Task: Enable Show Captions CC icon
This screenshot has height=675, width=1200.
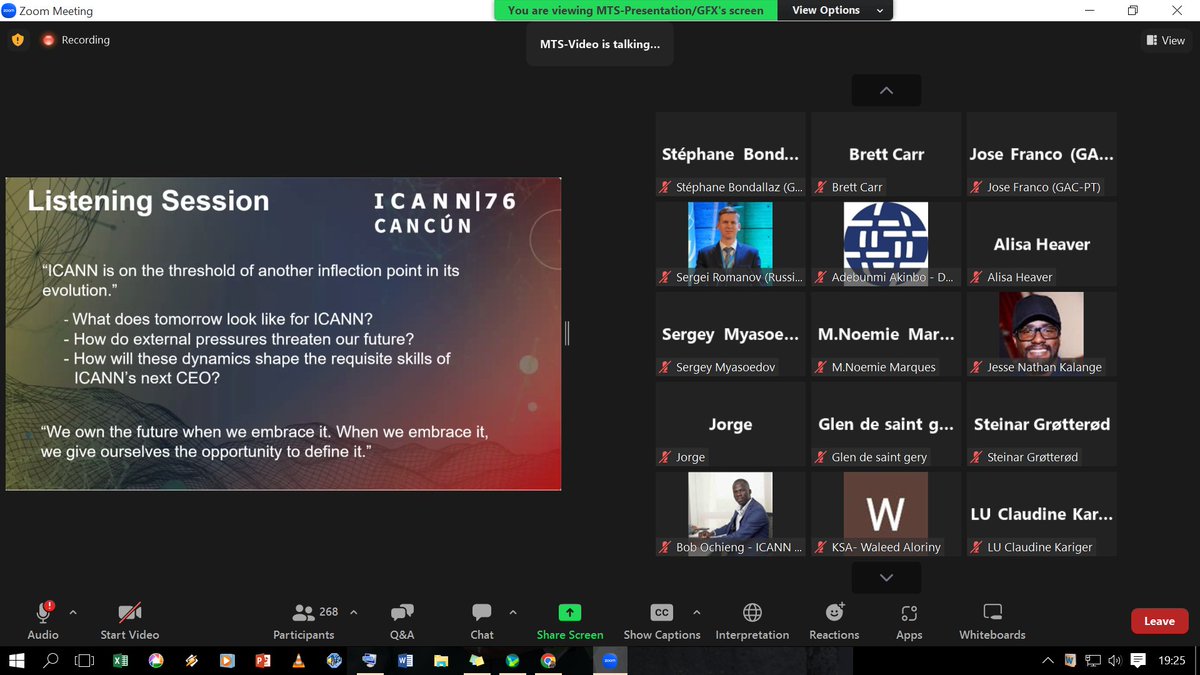Action: [661, 612]
